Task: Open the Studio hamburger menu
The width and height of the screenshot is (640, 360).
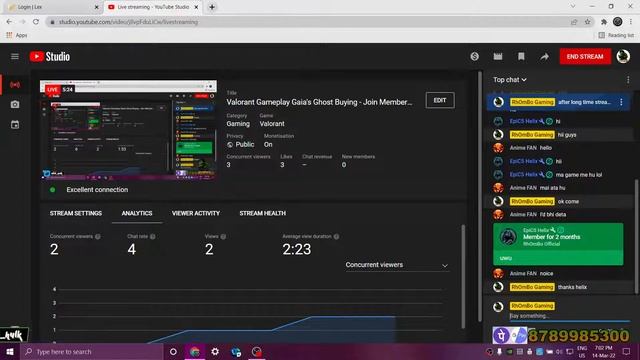Action: point(15,56)
